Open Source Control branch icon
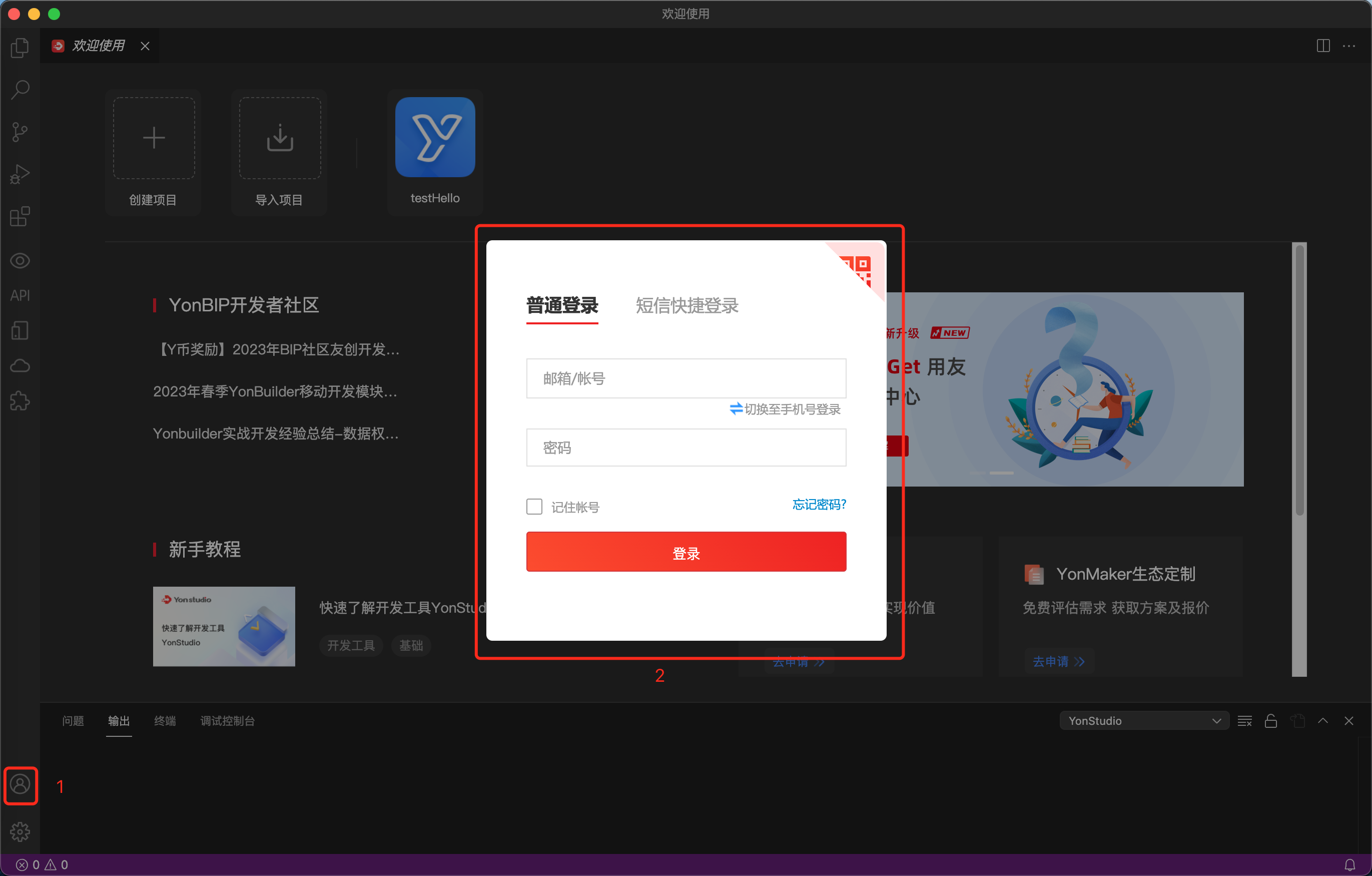 [x=20, y=132]
